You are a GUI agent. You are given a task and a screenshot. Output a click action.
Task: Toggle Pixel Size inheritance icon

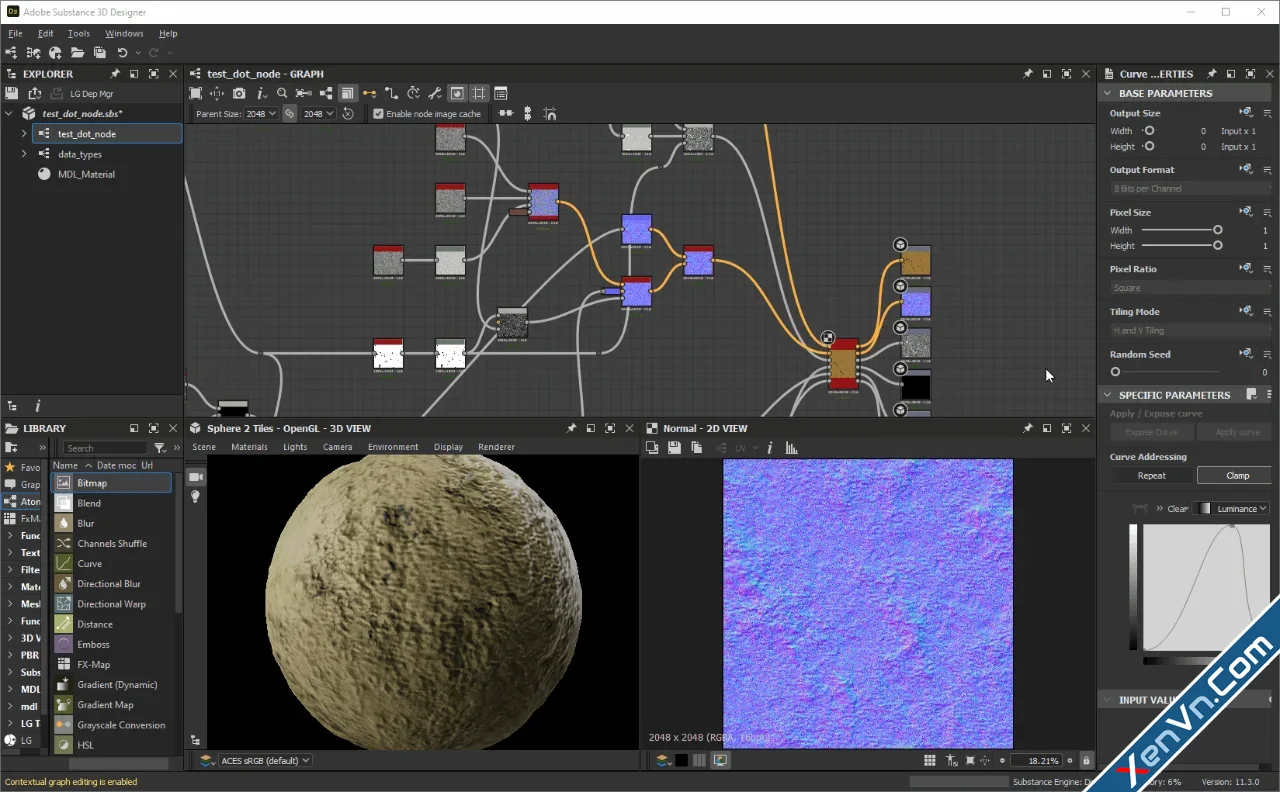[1246, 212]
